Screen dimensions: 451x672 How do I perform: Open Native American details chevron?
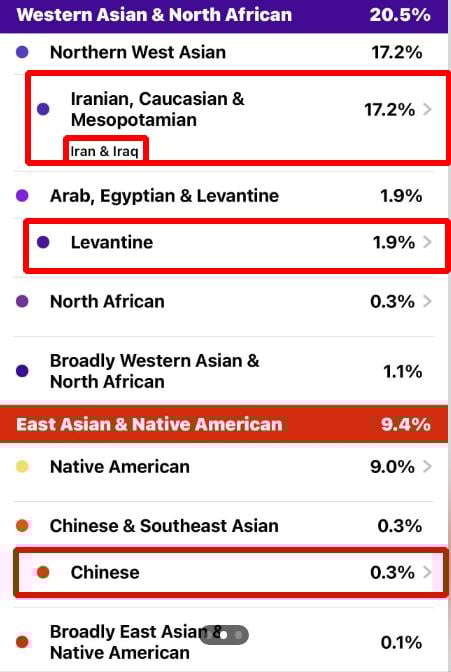point(427,466)
